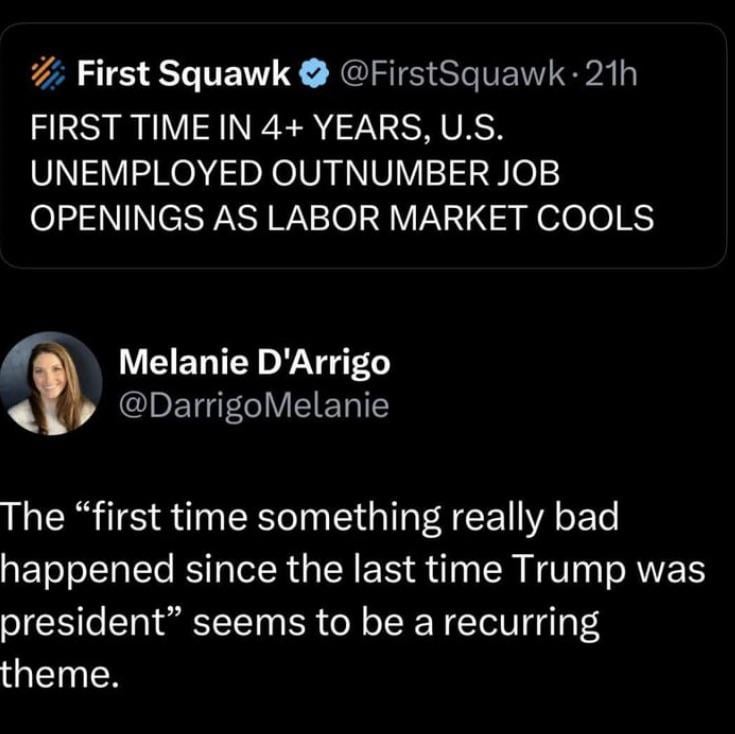Image resolution: width=735 pixels, height=734 pixels.
Task: Click 'first time something really bad' text
Action: point(356,517)
